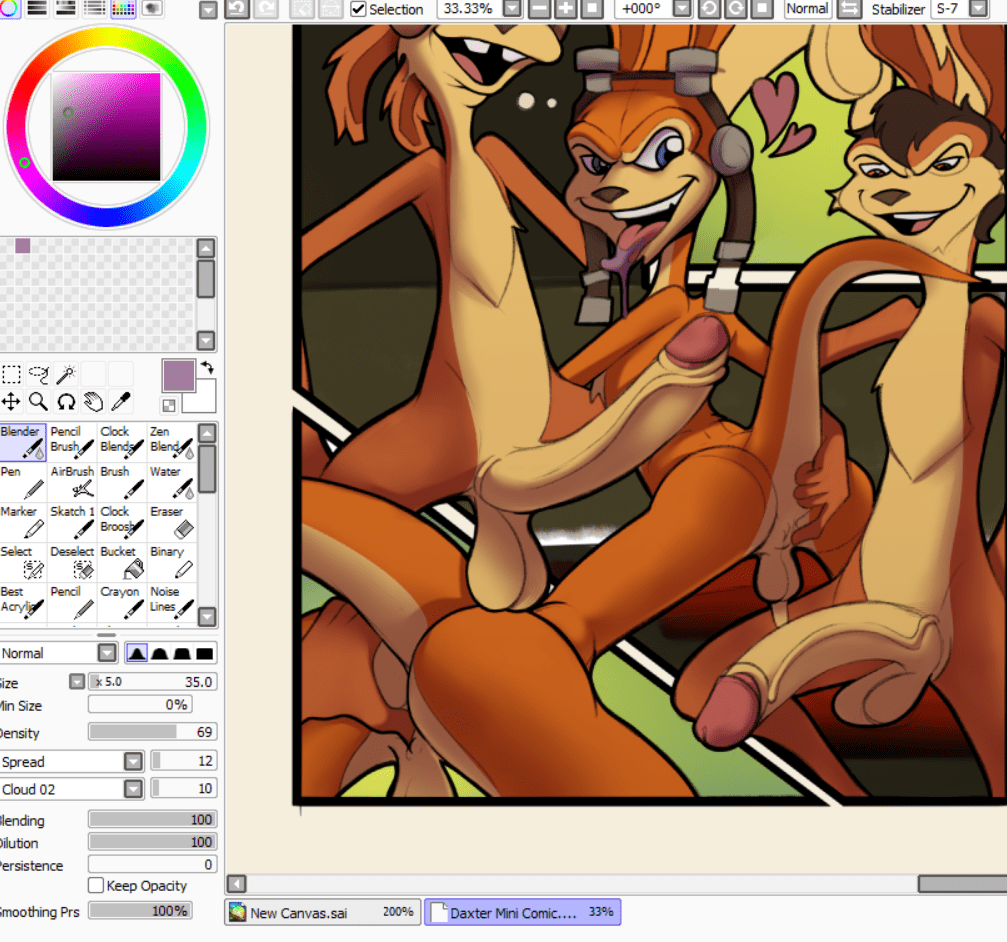The height and width of the screenshot is (942, 1007).
Task: Open the Cloud 02 texture dropdown
Action: coord(132,789)
